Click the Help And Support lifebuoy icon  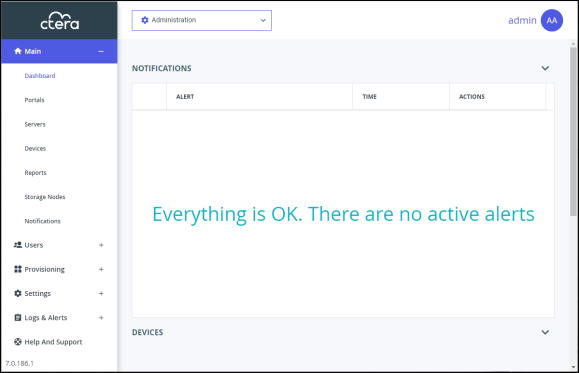click(18, 342)
